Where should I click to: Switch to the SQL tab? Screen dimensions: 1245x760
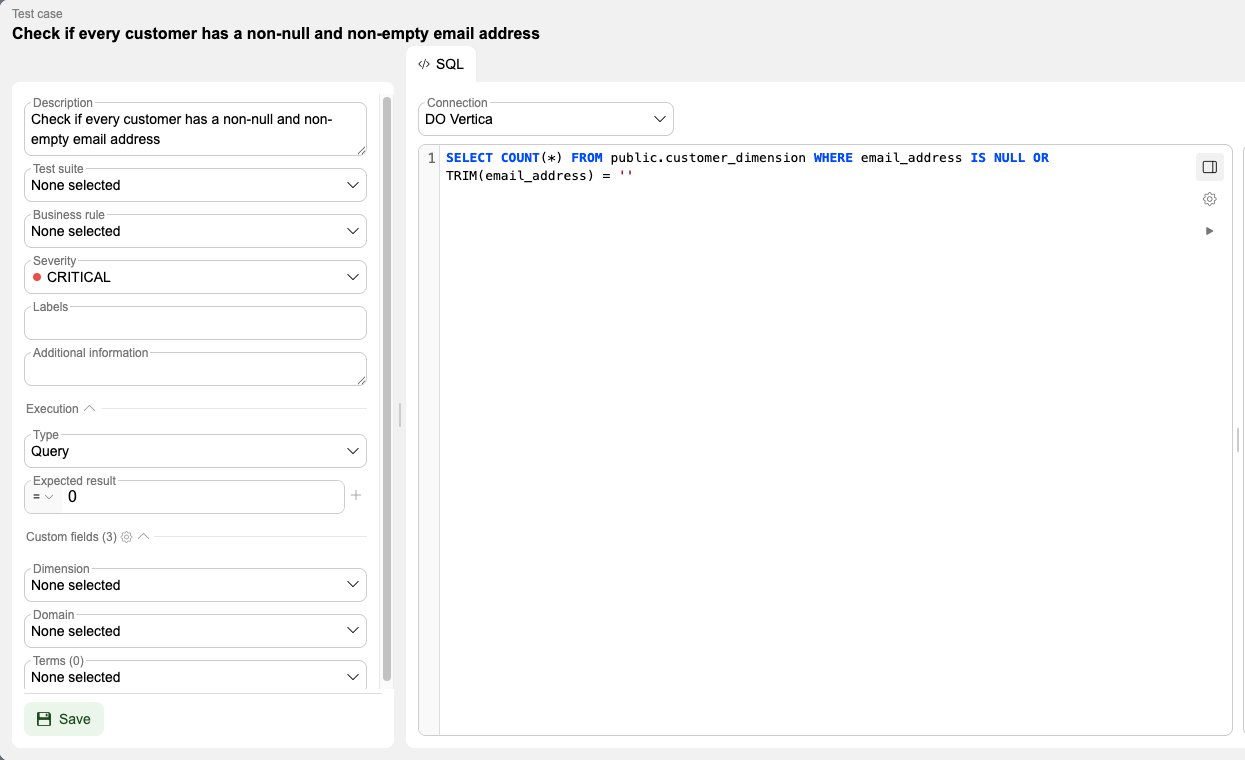(441, 64)
